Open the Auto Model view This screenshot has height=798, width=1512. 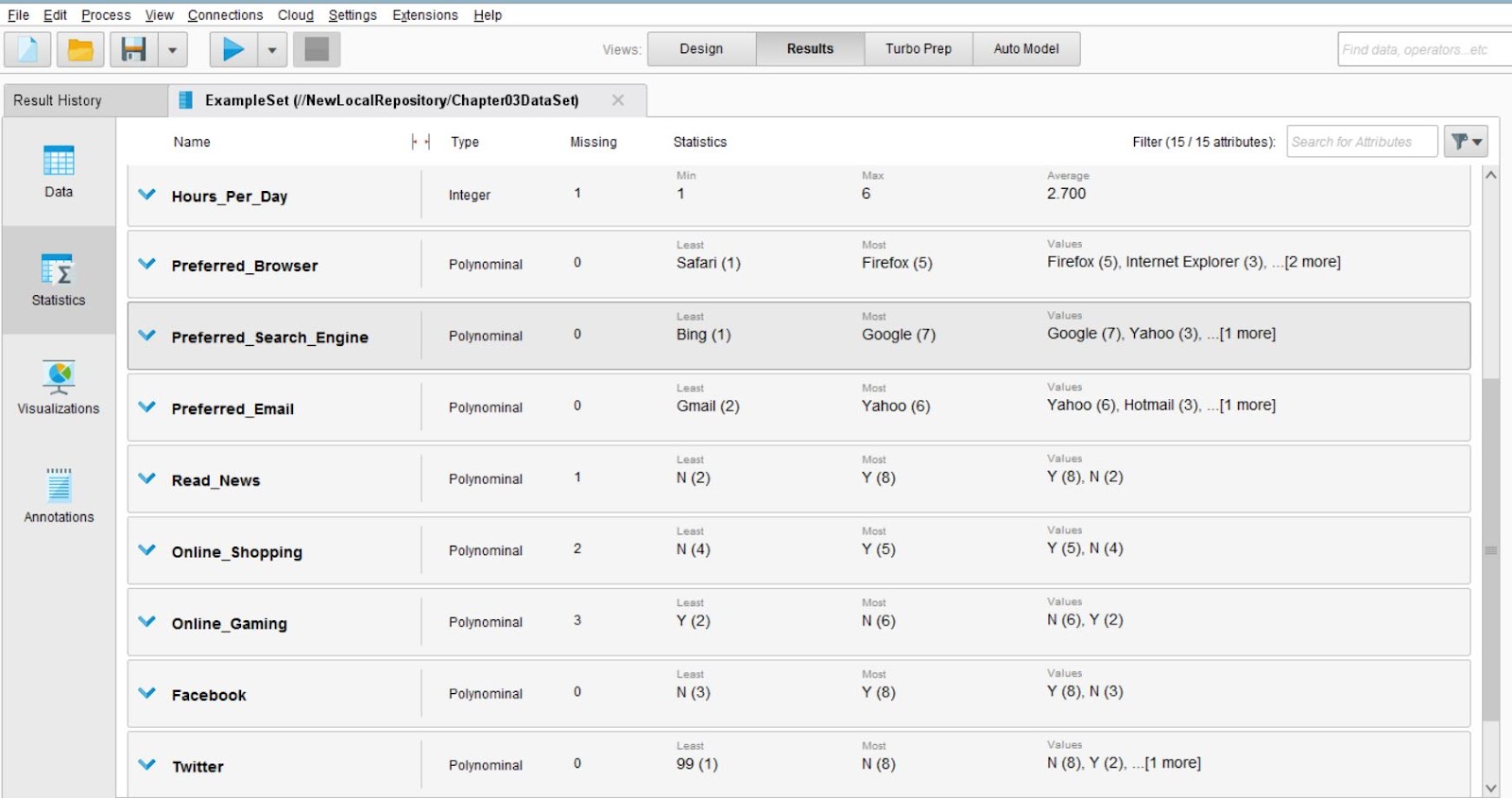tap(1026, 49)
